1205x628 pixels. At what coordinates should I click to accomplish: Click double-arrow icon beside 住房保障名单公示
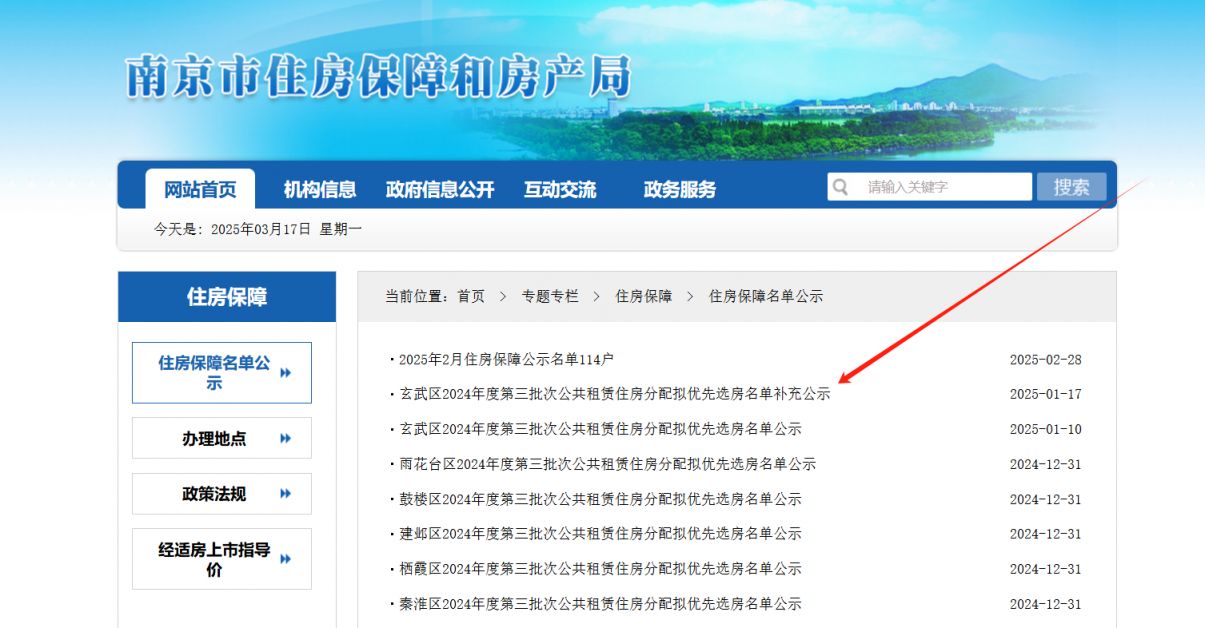coord(286,373)
